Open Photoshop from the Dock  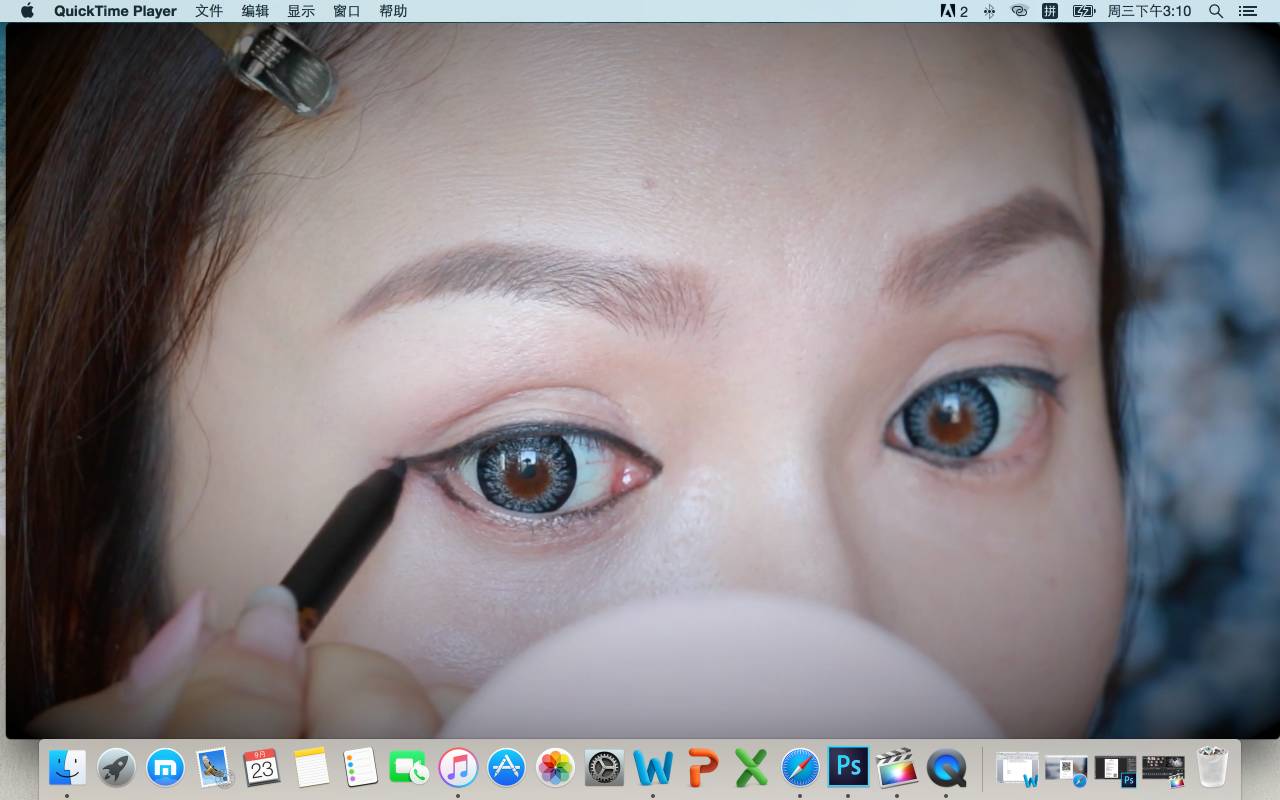pyautogui.click(x=848, y=768)
